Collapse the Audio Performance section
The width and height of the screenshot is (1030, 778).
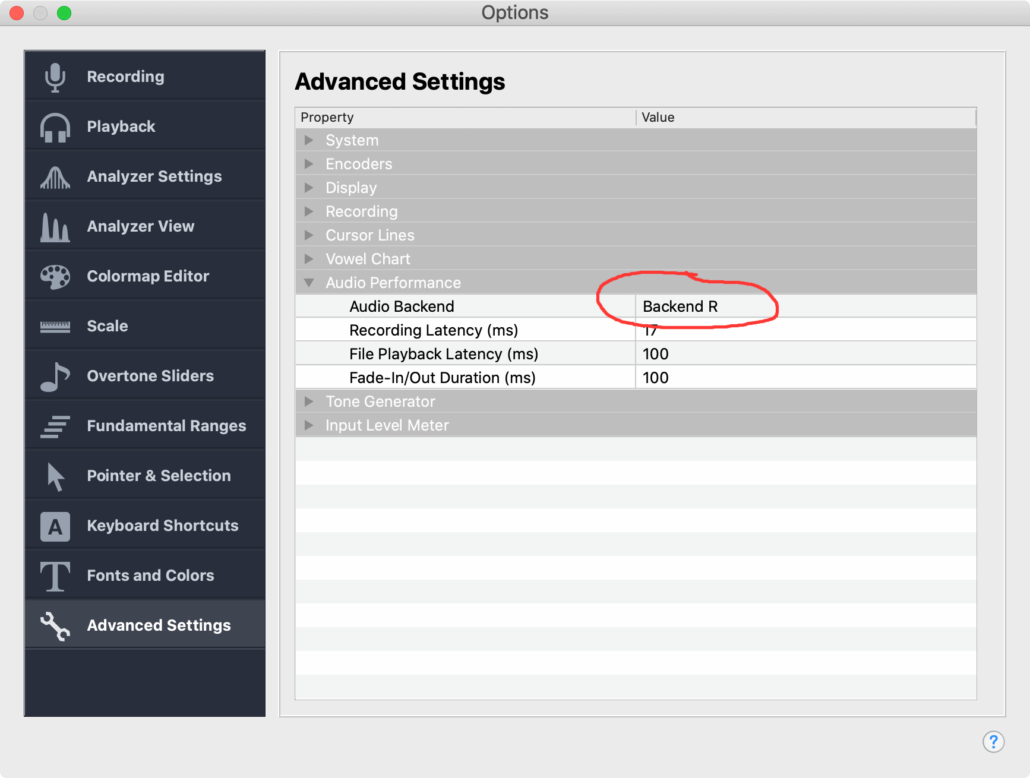tap(309, 282)
